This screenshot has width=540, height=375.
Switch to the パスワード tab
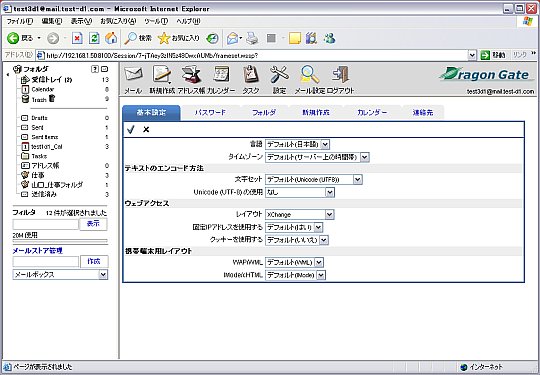coord(210,113)
